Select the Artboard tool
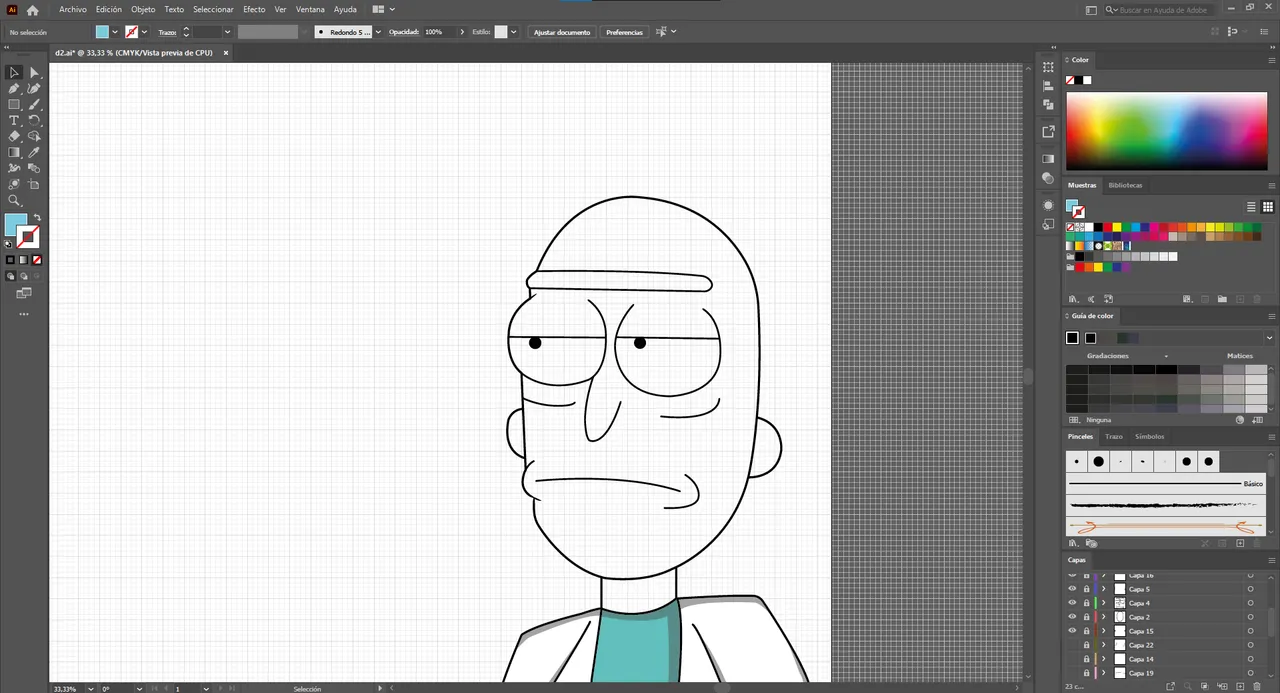 coord(34,184)
